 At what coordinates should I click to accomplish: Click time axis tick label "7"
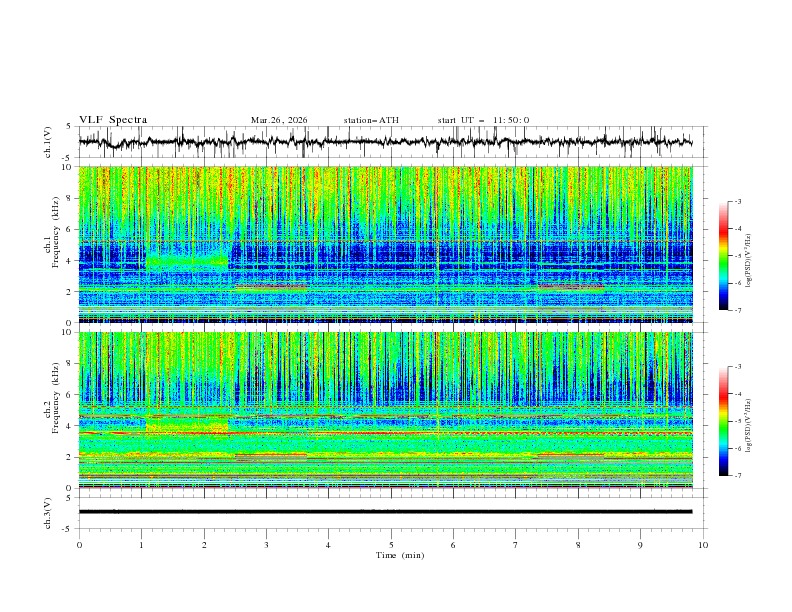516,545
